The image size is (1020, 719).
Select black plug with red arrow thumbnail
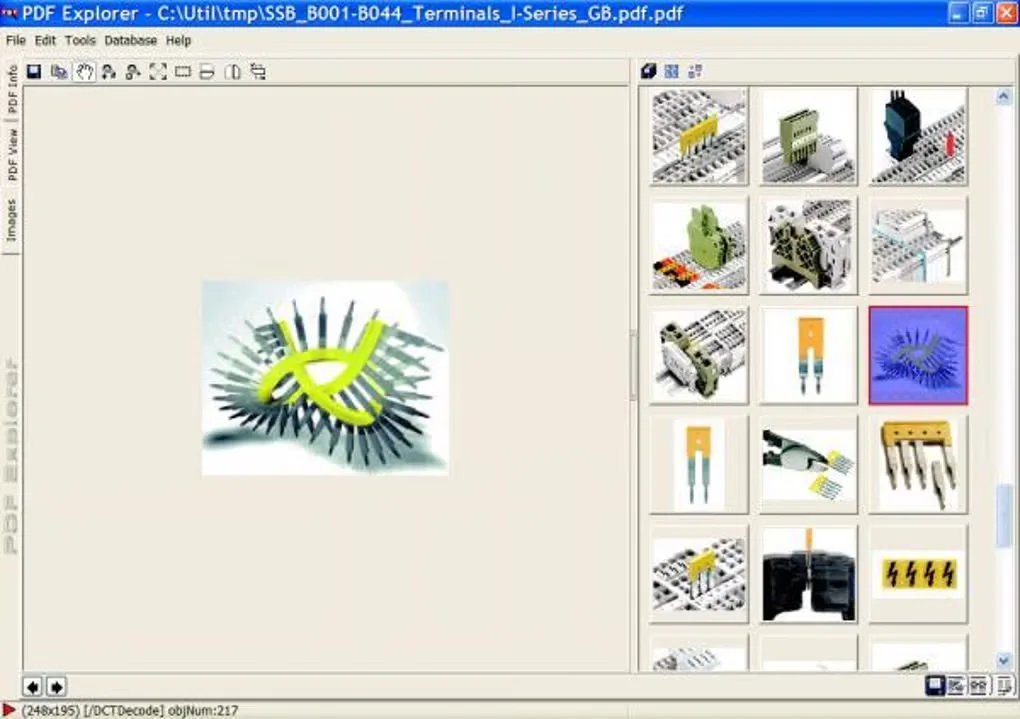point(918,137)
